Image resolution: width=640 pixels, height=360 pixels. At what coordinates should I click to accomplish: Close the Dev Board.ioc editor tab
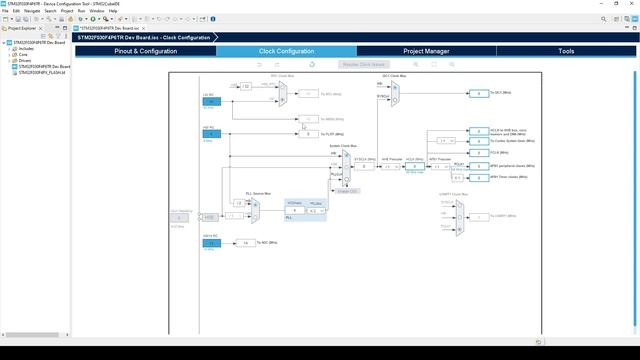(x=144, y=28)
